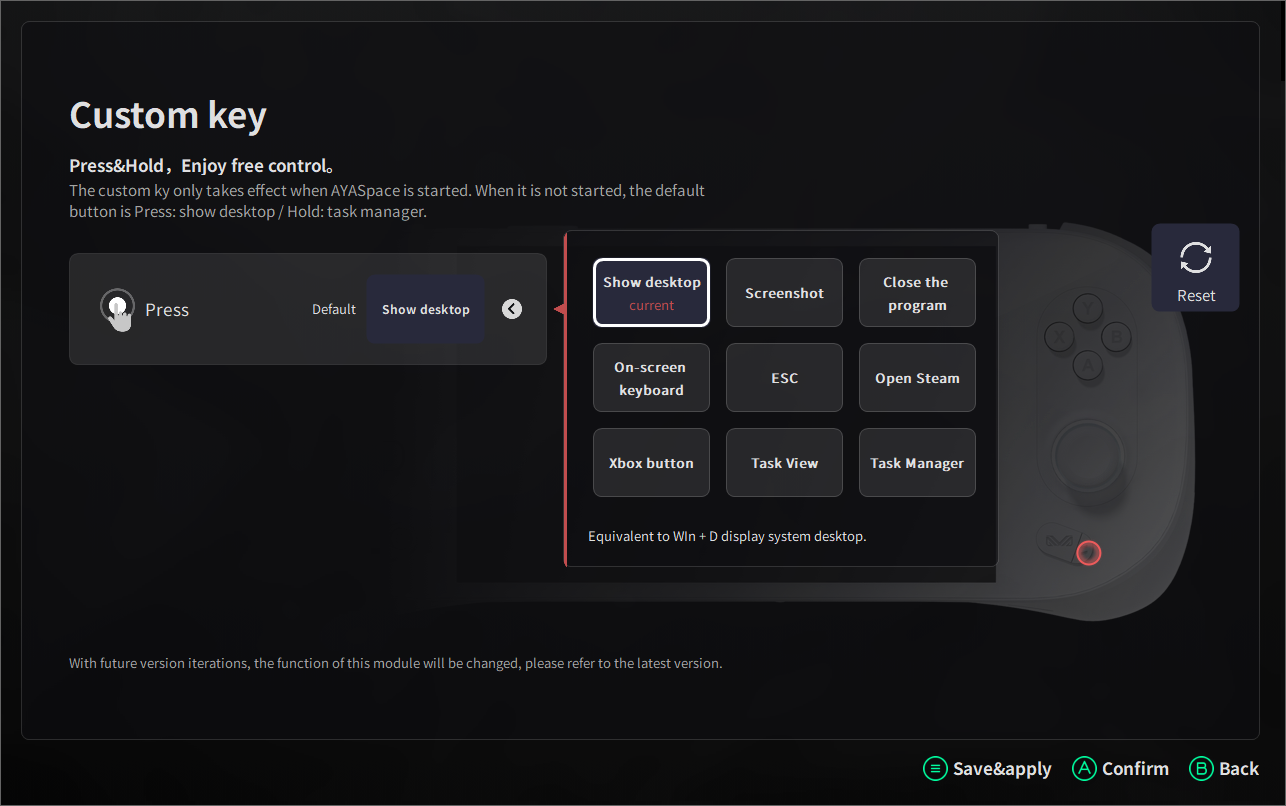This screenshot has width=1286, height=806.
Task: Assign Open Steam to the key
Action: (917, 378)
